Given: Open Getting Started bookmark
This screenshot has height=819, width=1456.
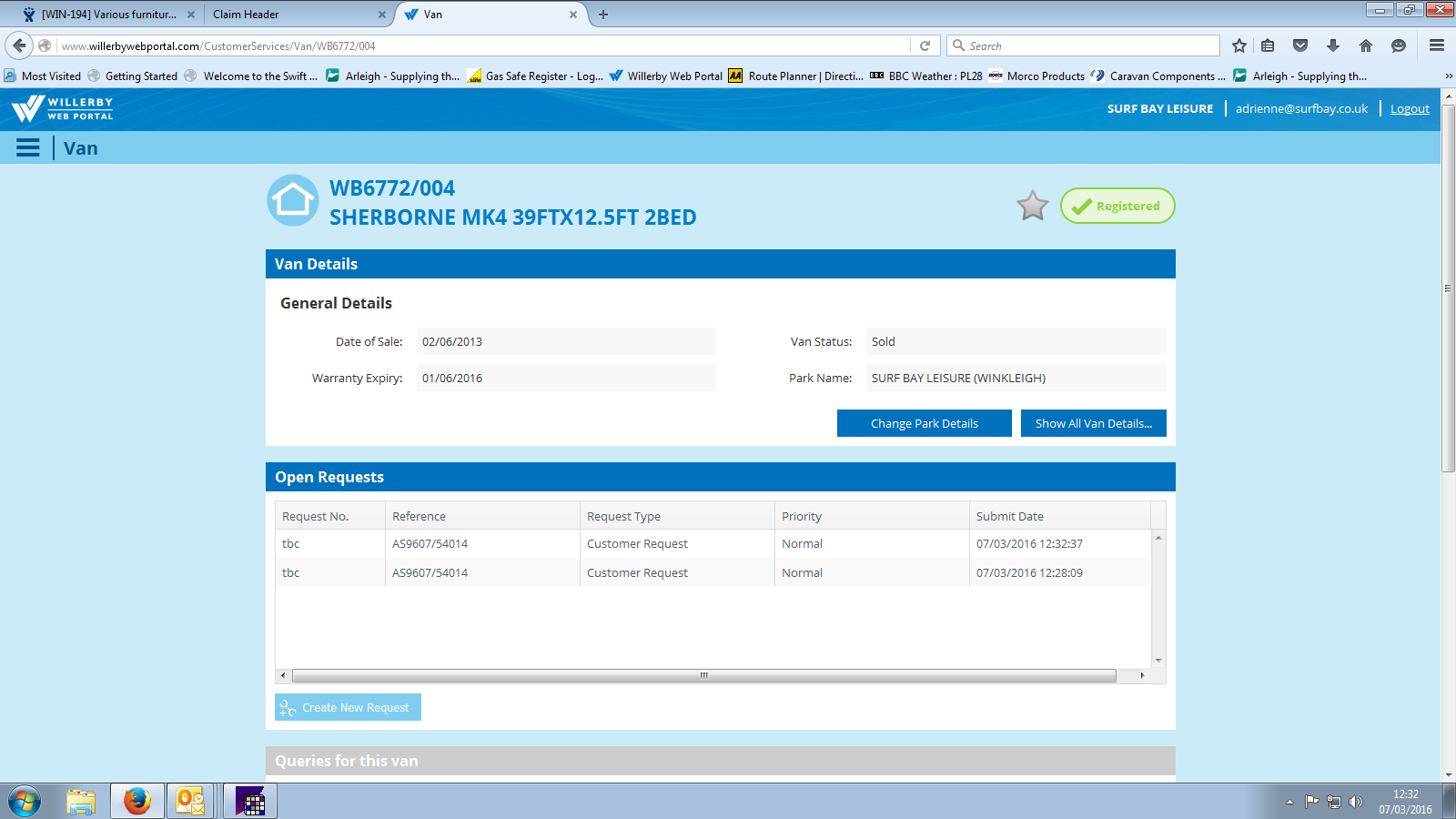Looking at the screenshot, I should click(x=133, y=76).
